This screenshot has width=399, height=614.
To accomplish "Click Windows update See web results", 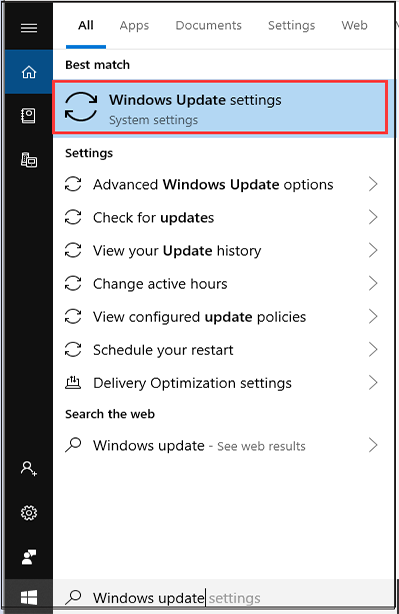I will pyautogui.click(x=223, y=445).
